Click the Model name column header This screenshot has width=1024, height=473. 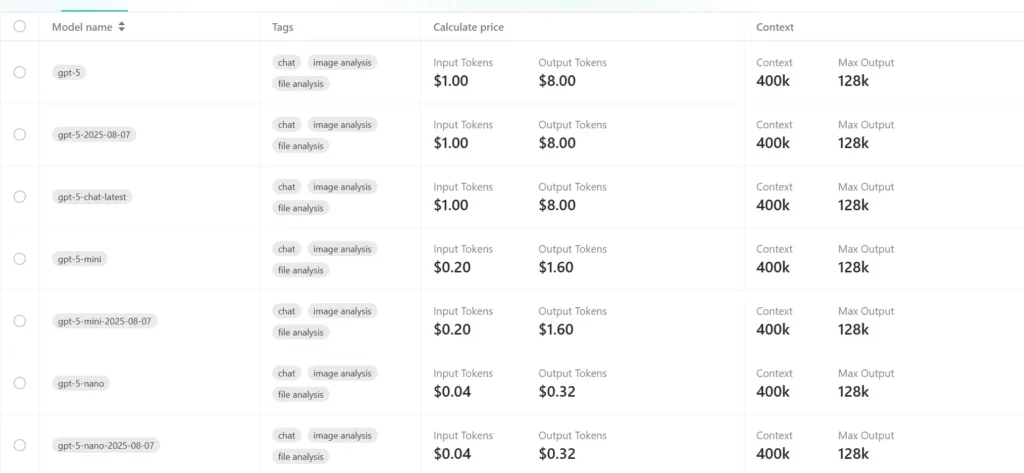point(82,27)
